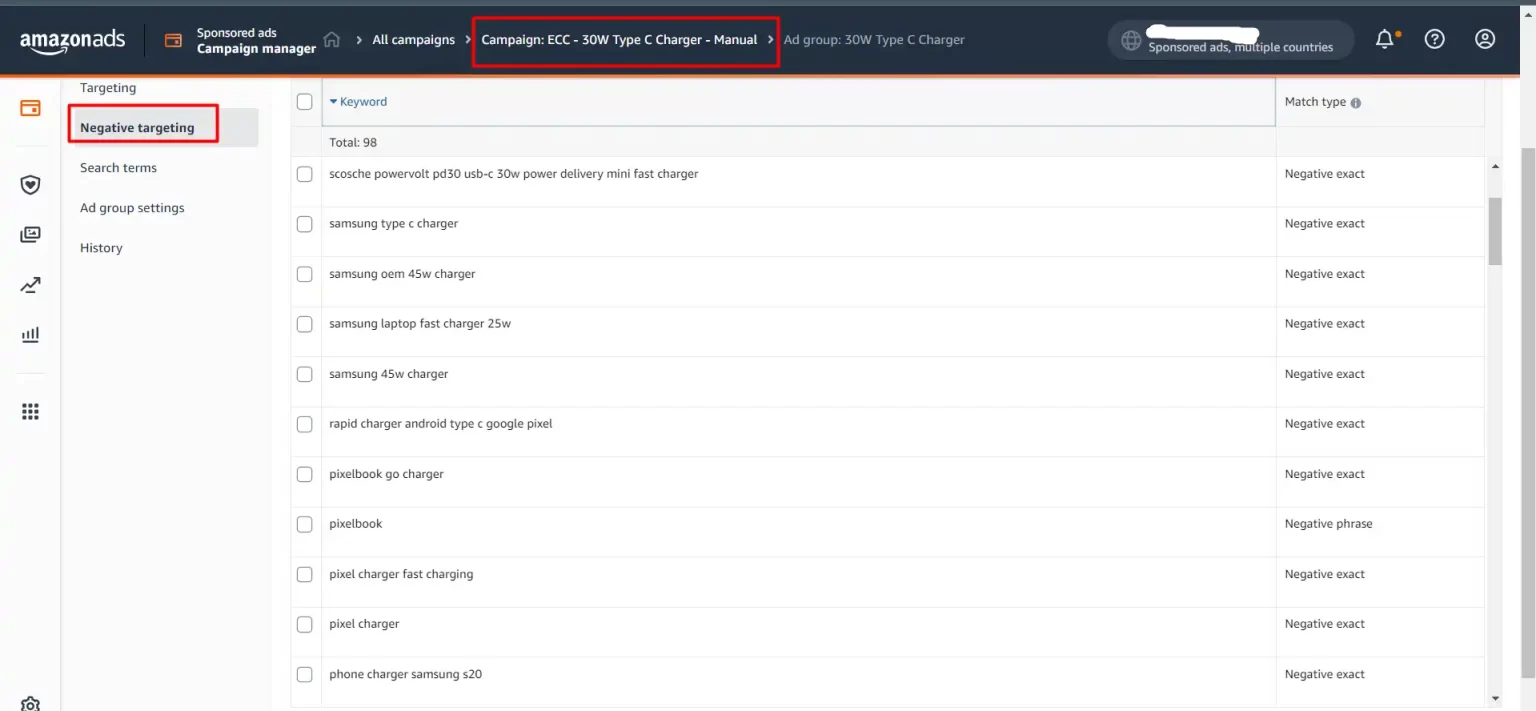
Task: Click the keyword samsung oem 45w charger
Action: pyautogui.click(x=402, y=274)
